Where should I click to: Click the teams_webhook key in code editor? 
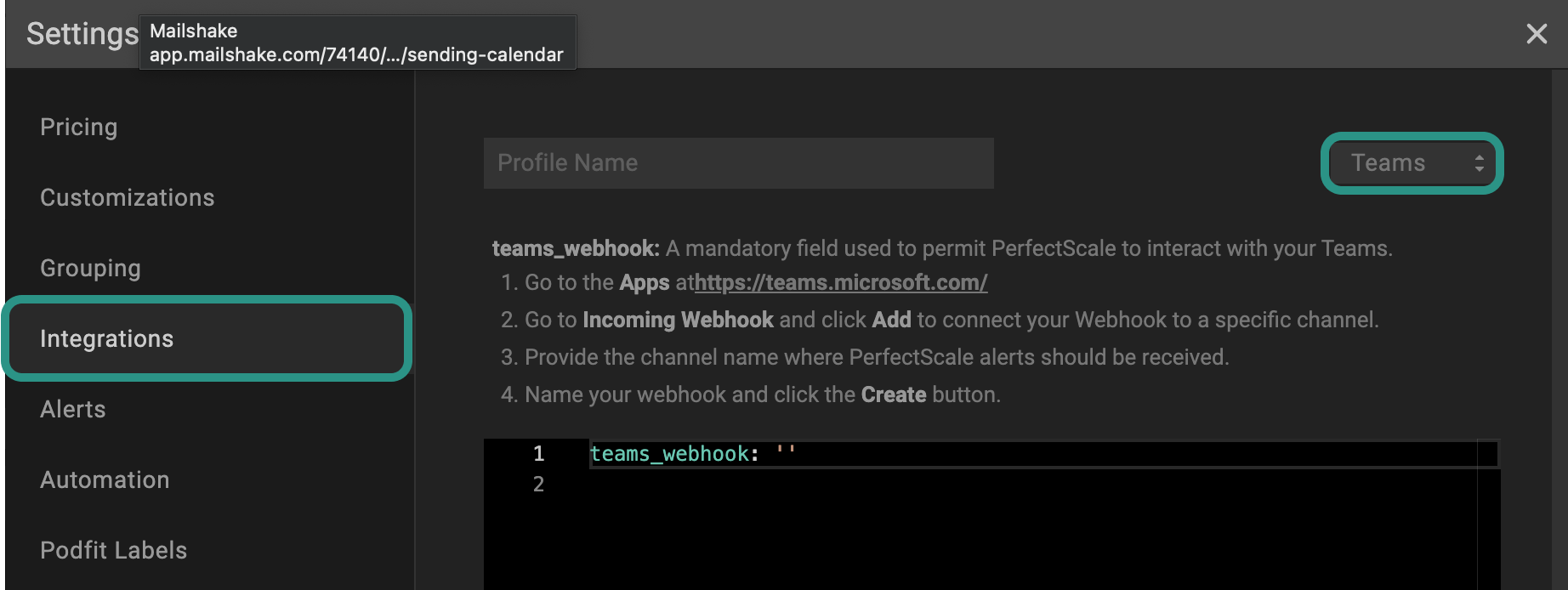point(669,454)
